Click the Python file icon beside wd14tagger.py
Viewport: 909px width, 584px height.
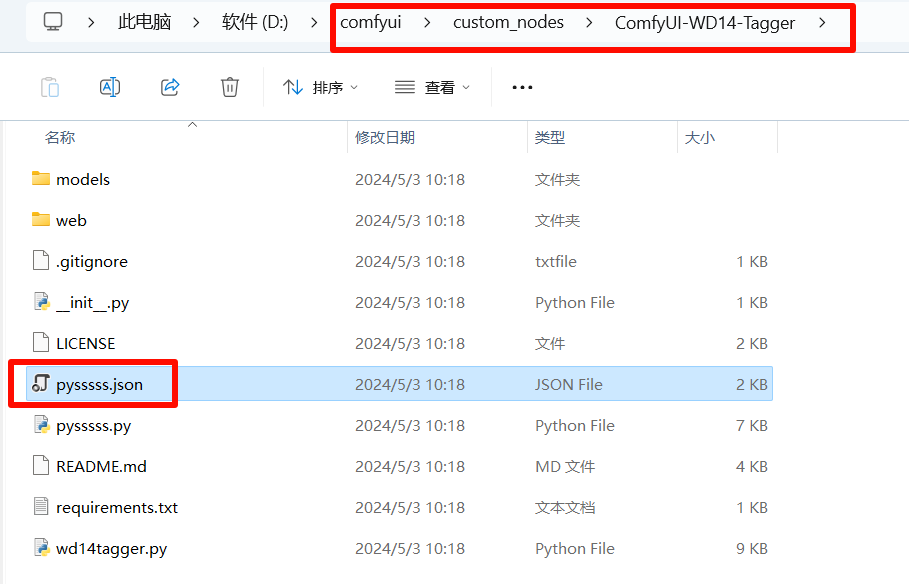coord(42,548)
